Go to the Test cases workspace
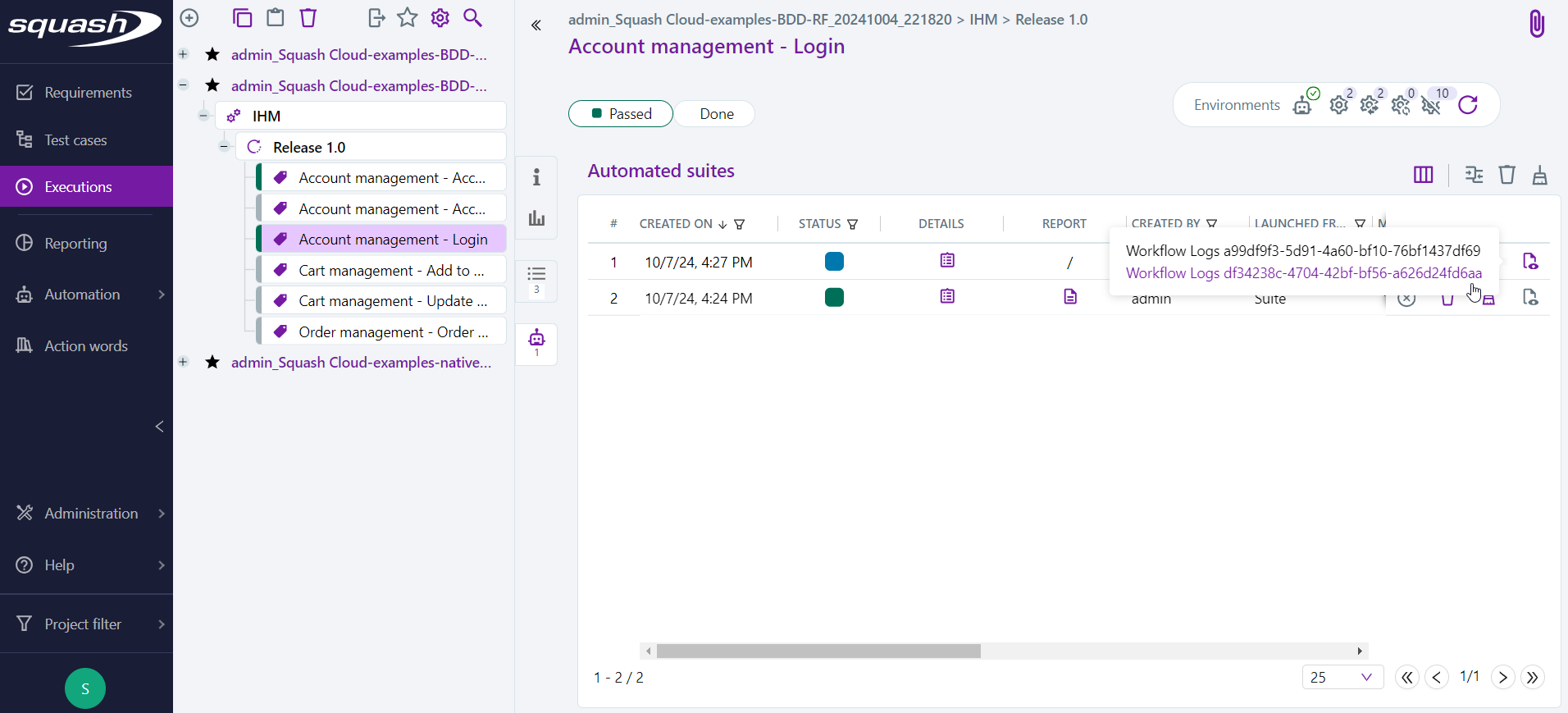The width and height of the screenshot is (1568, 713). pos(75,140)
